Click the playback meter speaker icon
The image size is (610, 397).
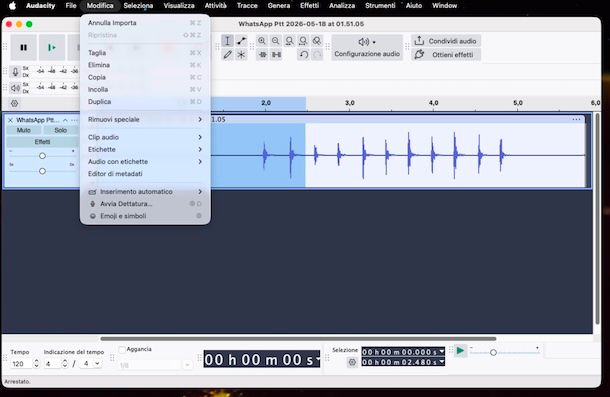[15, 88]
